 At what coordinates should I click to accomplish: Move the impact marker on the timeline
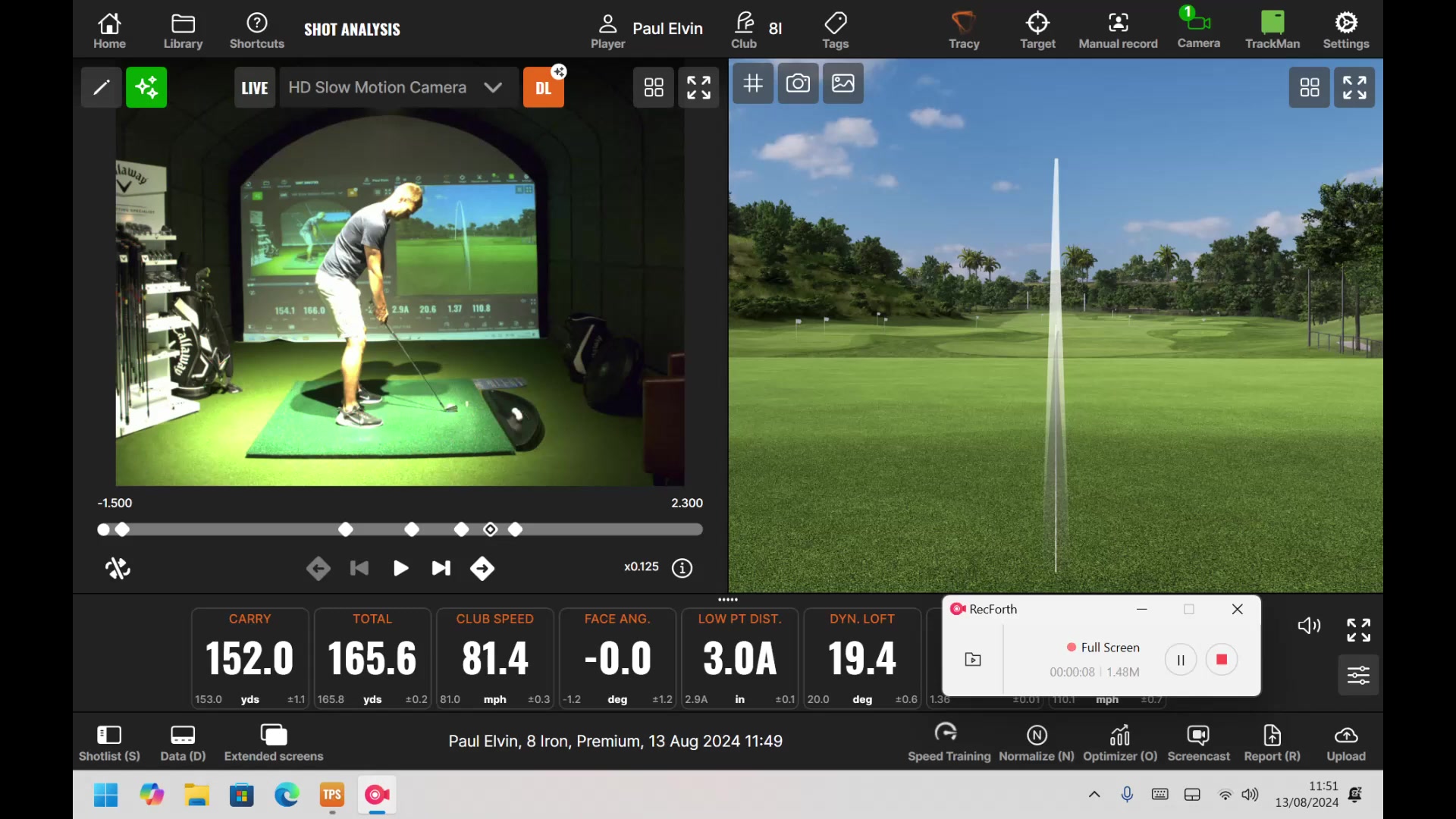[490, 529]
